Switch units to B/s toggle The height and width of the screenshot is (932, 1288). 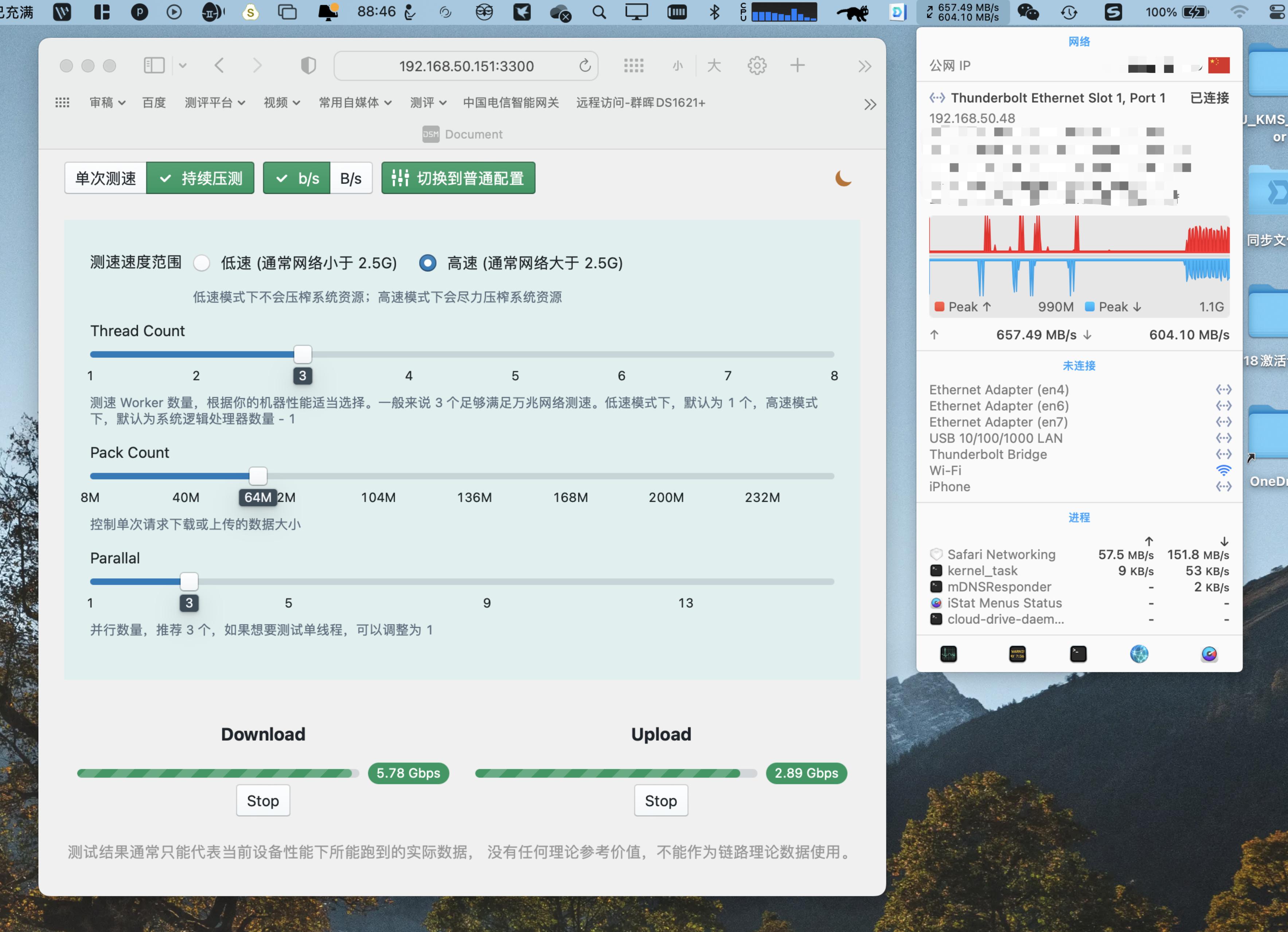coord(350,179)
